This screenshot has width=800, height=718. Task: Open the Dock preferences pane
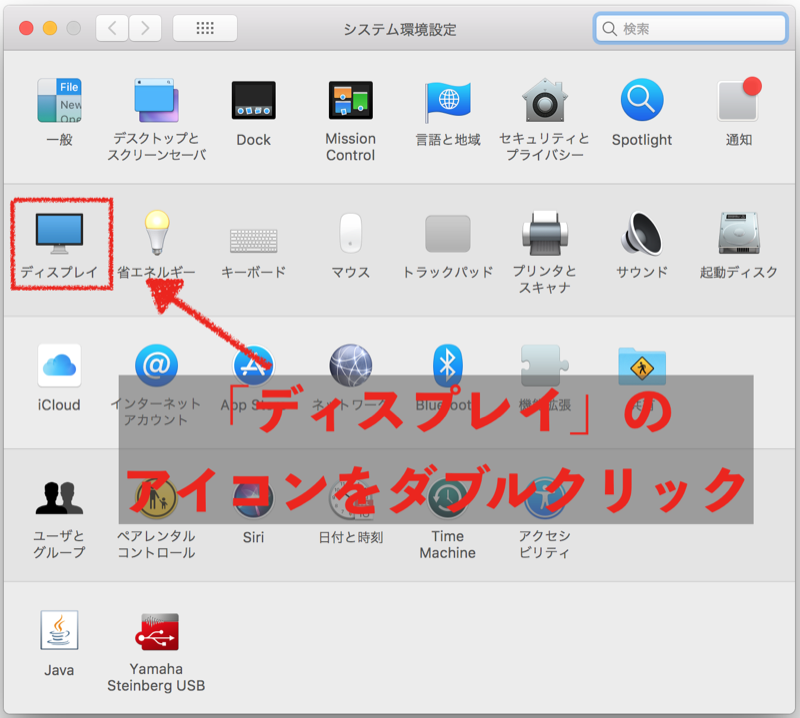coord(254,101)
